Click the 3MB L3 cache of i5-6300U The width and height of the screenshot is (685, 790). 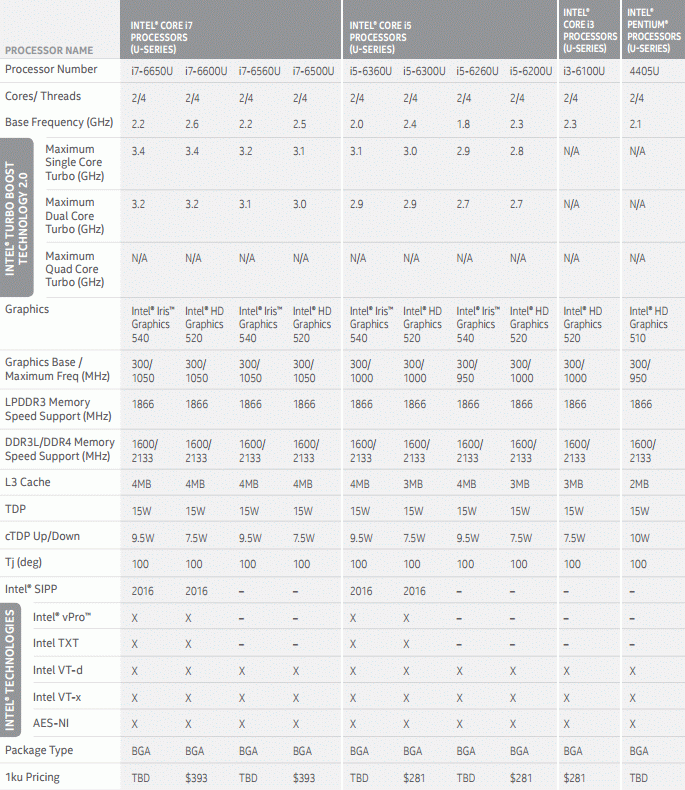pos(413,484)
